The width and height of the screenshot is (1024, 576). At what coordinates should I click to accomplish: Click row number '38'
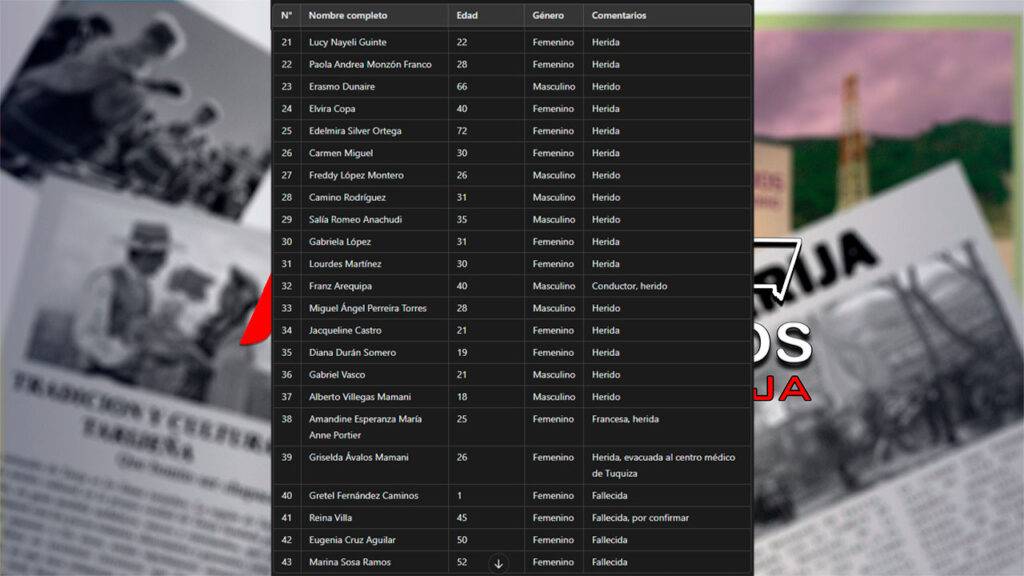click(287, 420)
